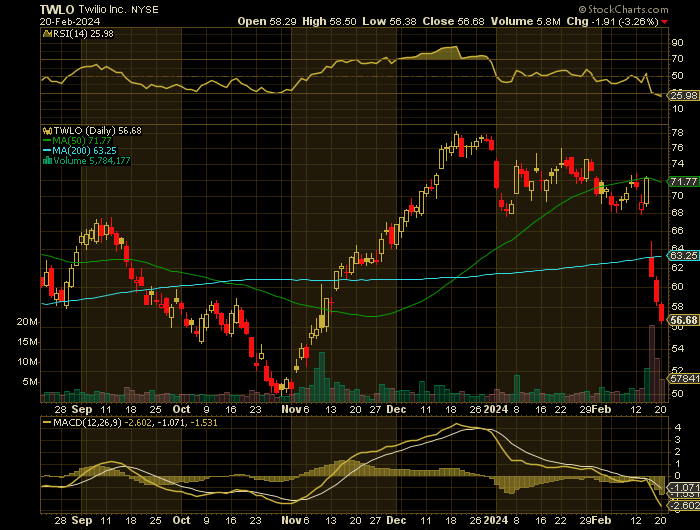Click the 20-Feb-2024 date in the header
The width and height of the screenshot is (700, 530).
(x=70, y=21)
